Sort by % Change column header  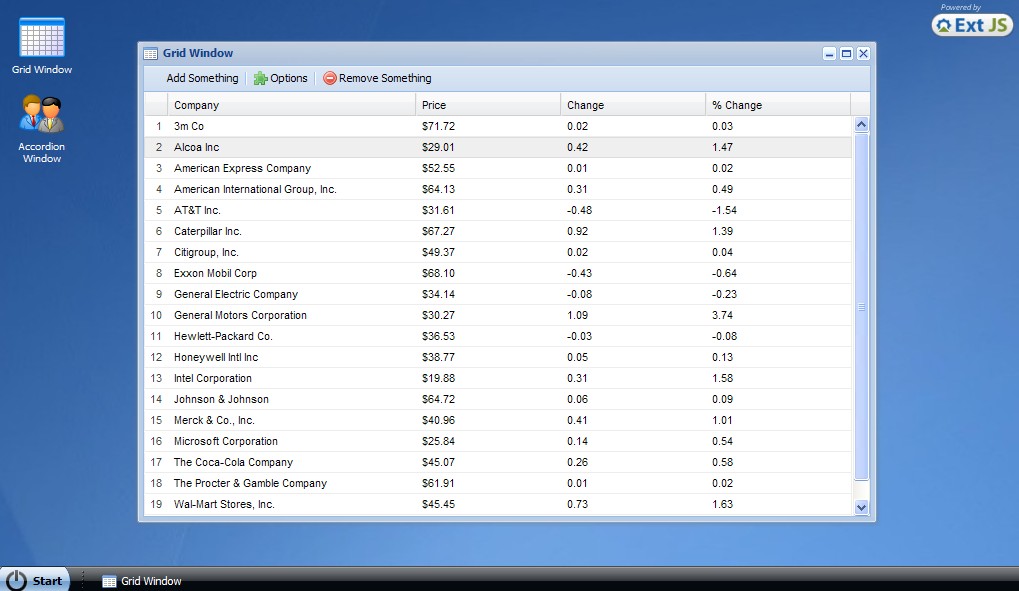point(778,105)
